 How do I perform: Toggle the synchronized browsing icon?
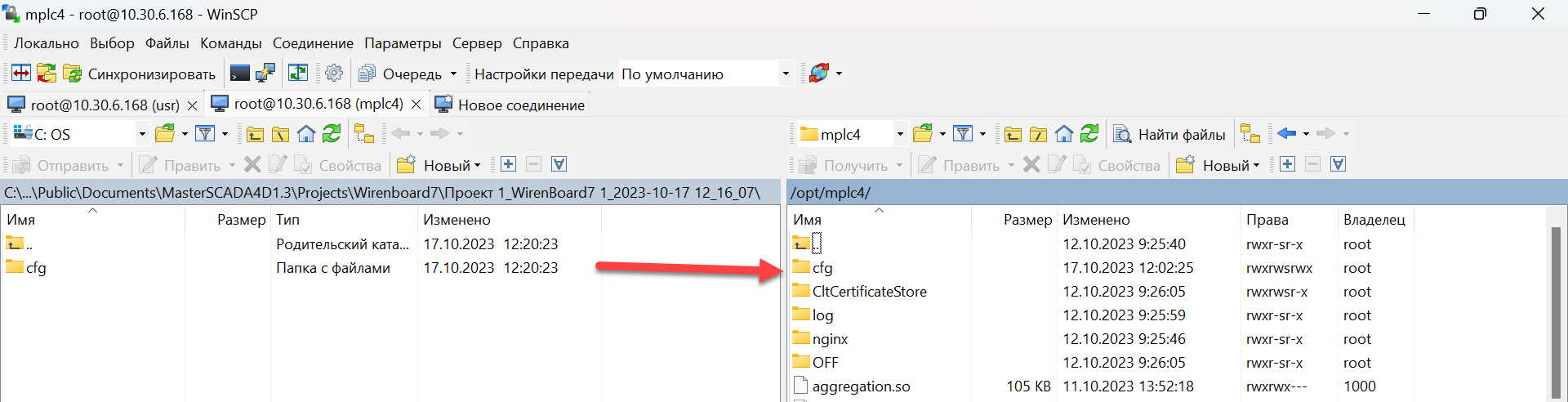[47, 74]
